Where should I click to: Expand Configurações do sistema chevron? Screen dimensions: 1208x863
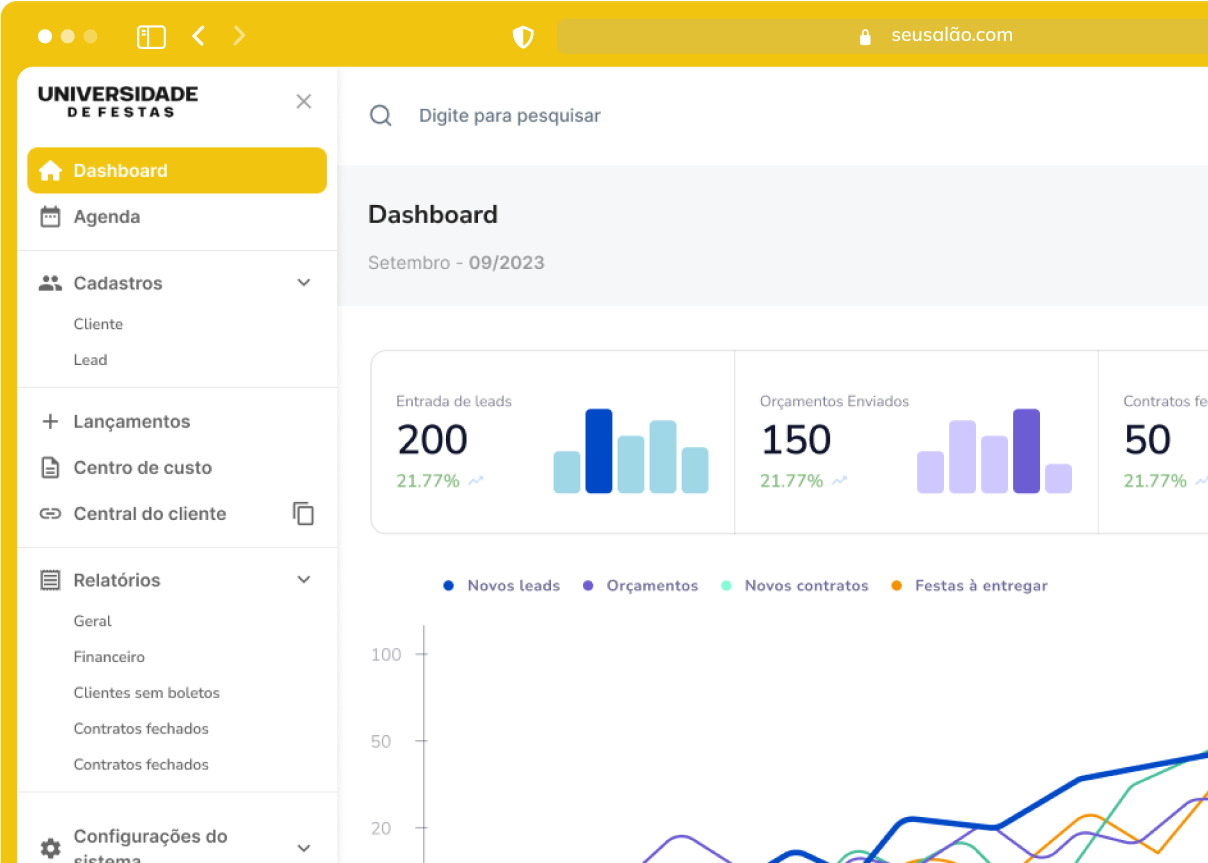point(304,848)
